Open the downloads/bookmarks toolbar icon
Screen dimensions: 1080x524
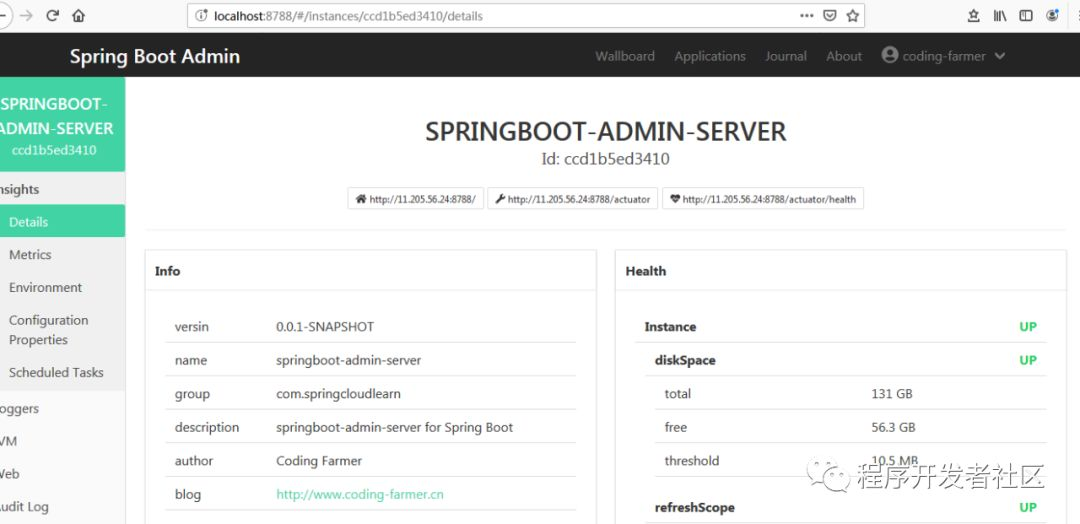click(973, 16)
